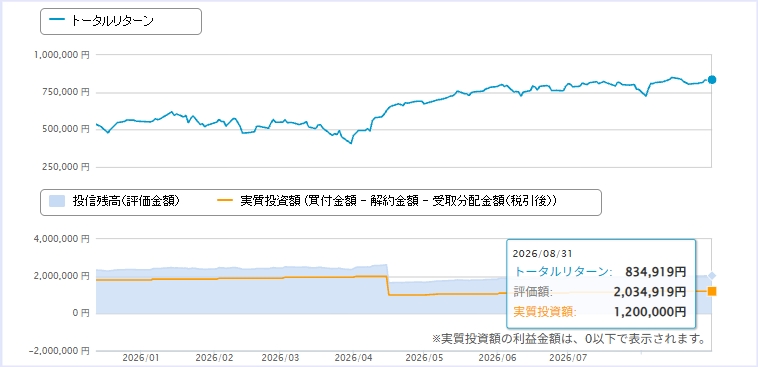The image size is (758, 367).
Task: Click the blue end-point dot on total return line
Action: coord(712,80)
